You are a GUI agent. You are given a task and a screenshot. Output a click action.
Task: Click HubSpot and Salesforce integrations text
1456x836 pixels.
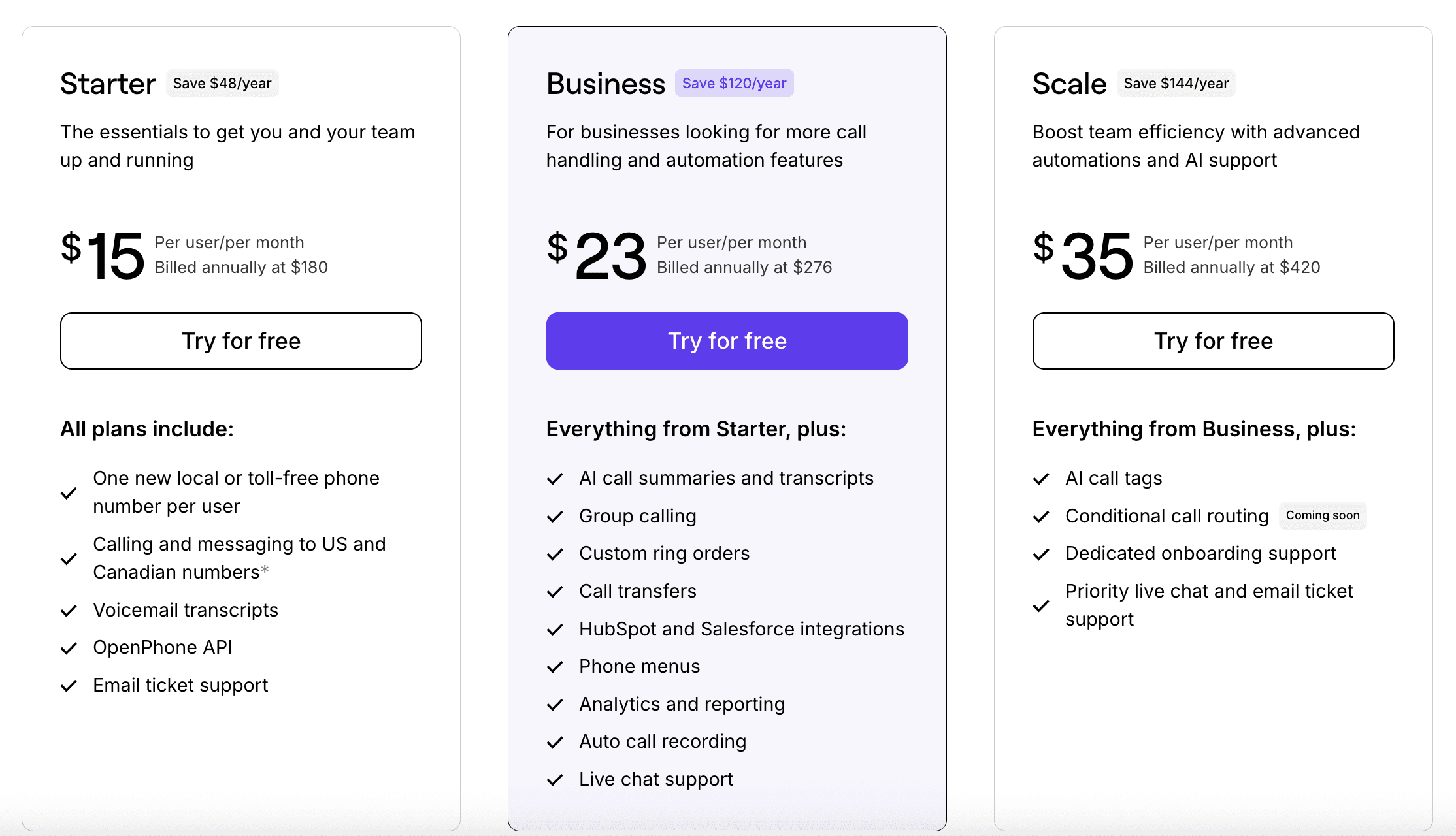[741, 629]
